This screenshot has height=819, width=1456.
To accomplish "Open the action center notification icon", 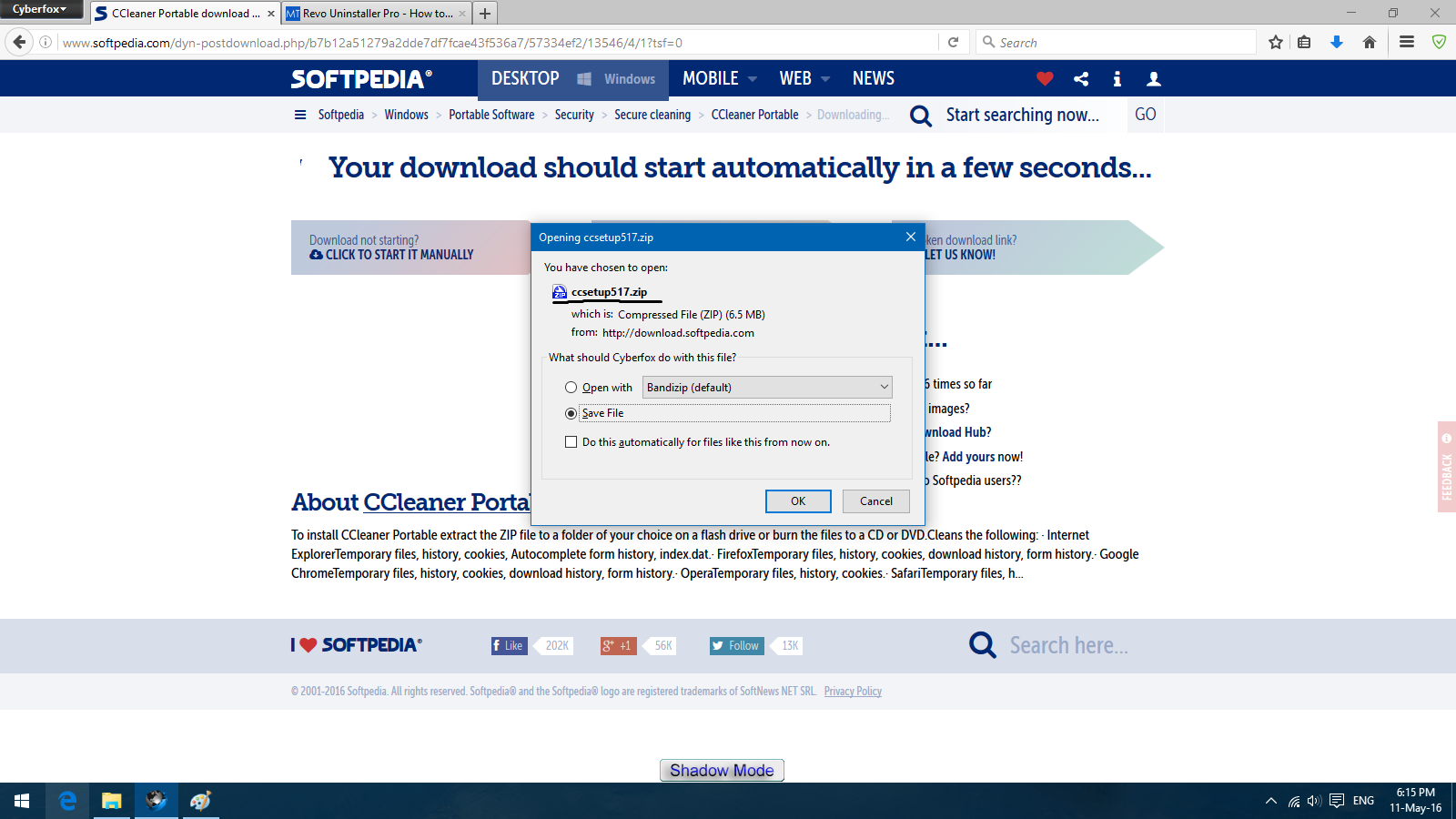I will tap(1337, 801).
